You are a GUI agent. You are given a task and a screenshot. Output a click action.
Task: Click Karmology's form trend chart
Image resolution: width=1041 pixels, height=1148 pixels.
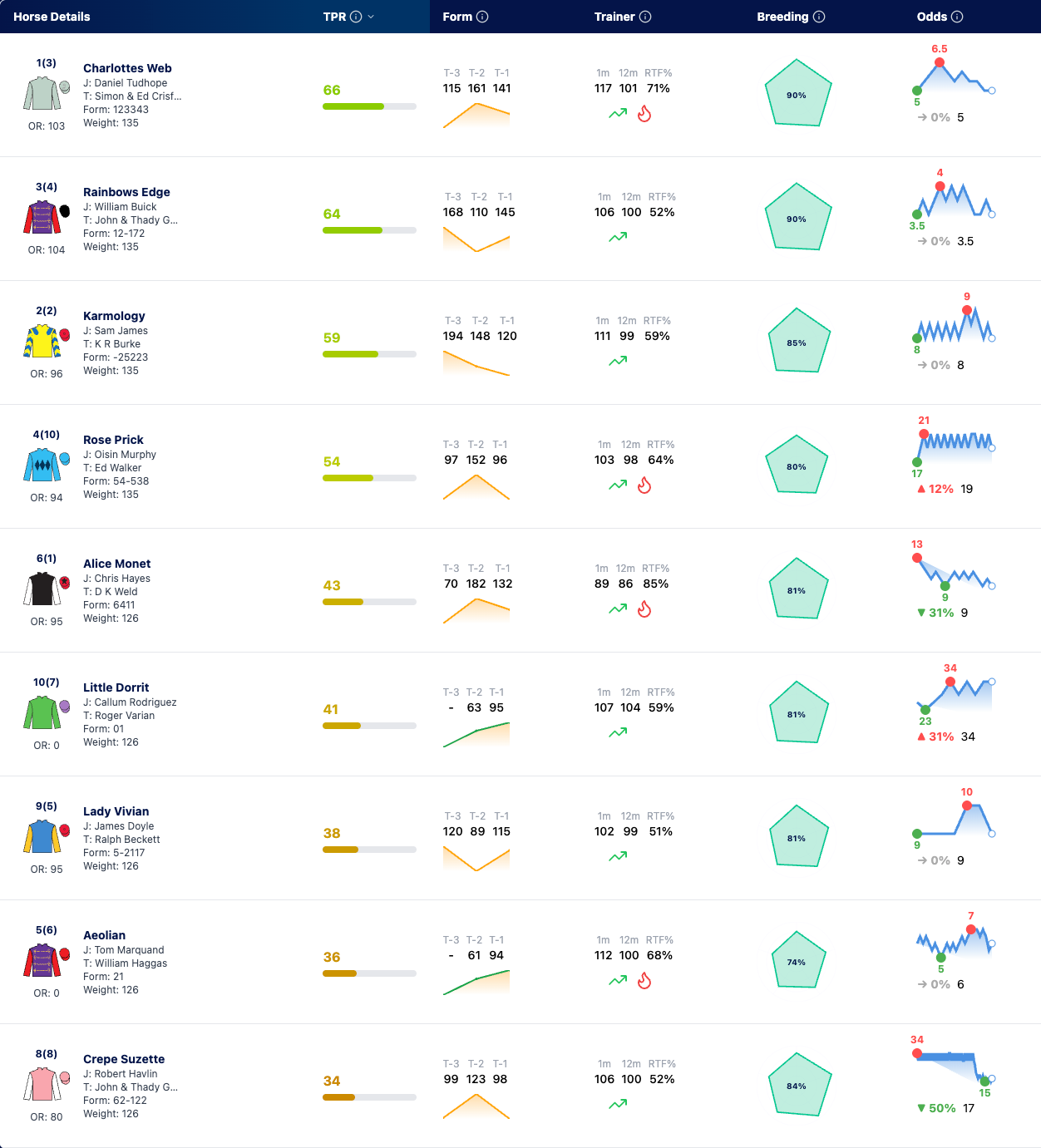pyautogui.click(x=476, y=362)
